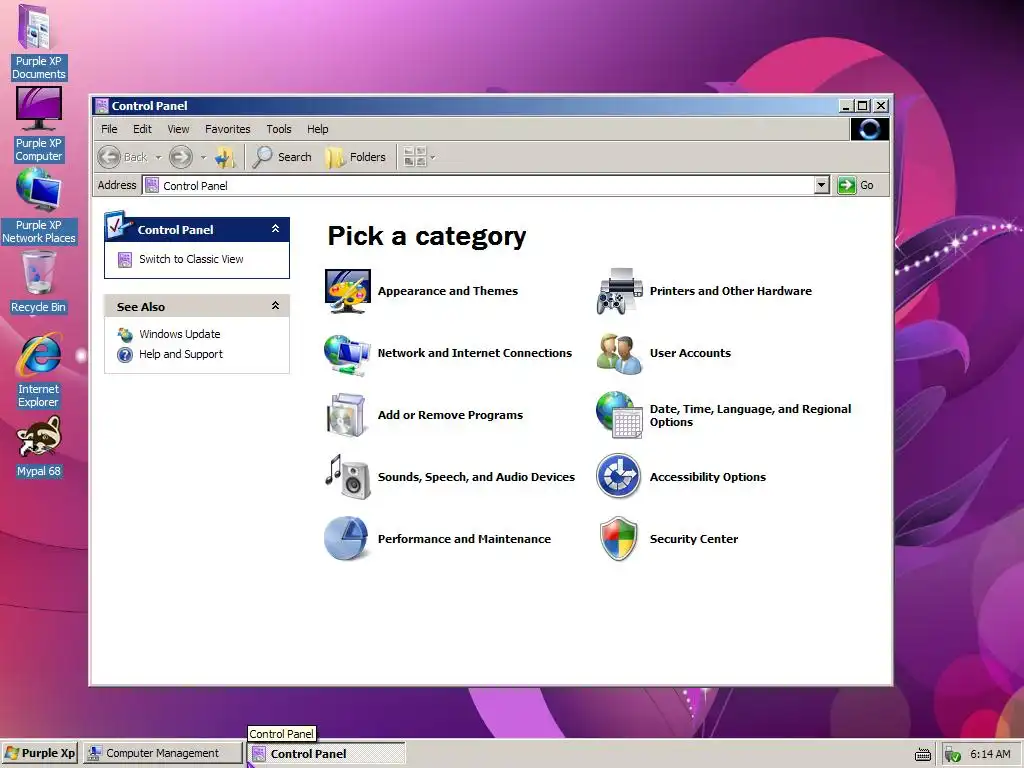Open Appearance and Themes category icon
This screenshot has height=768, width=1024.
(348, 291)
